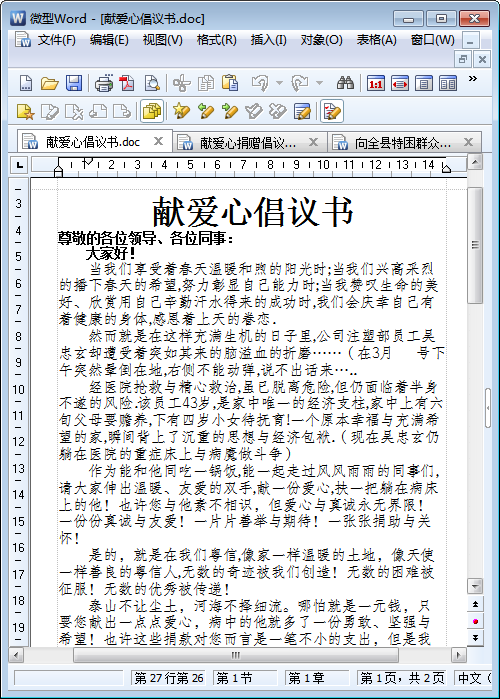The image size is (500, 699).
Task: Click the accept change pencil with checkmark
Action: [254, 111]
